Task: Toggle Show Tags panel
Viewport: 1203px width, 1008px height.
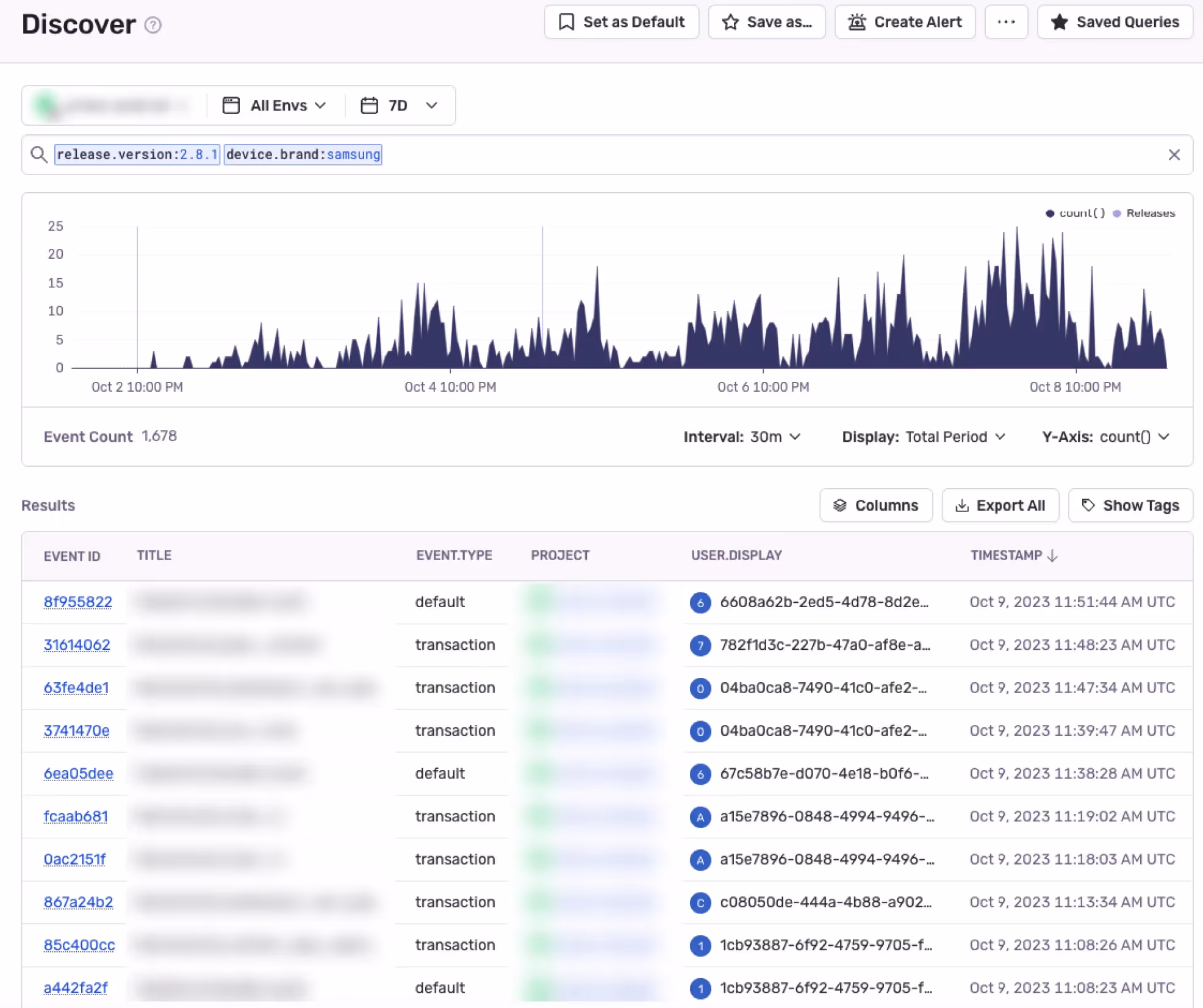Action: pyautogui.click(x=1130, y=505)
